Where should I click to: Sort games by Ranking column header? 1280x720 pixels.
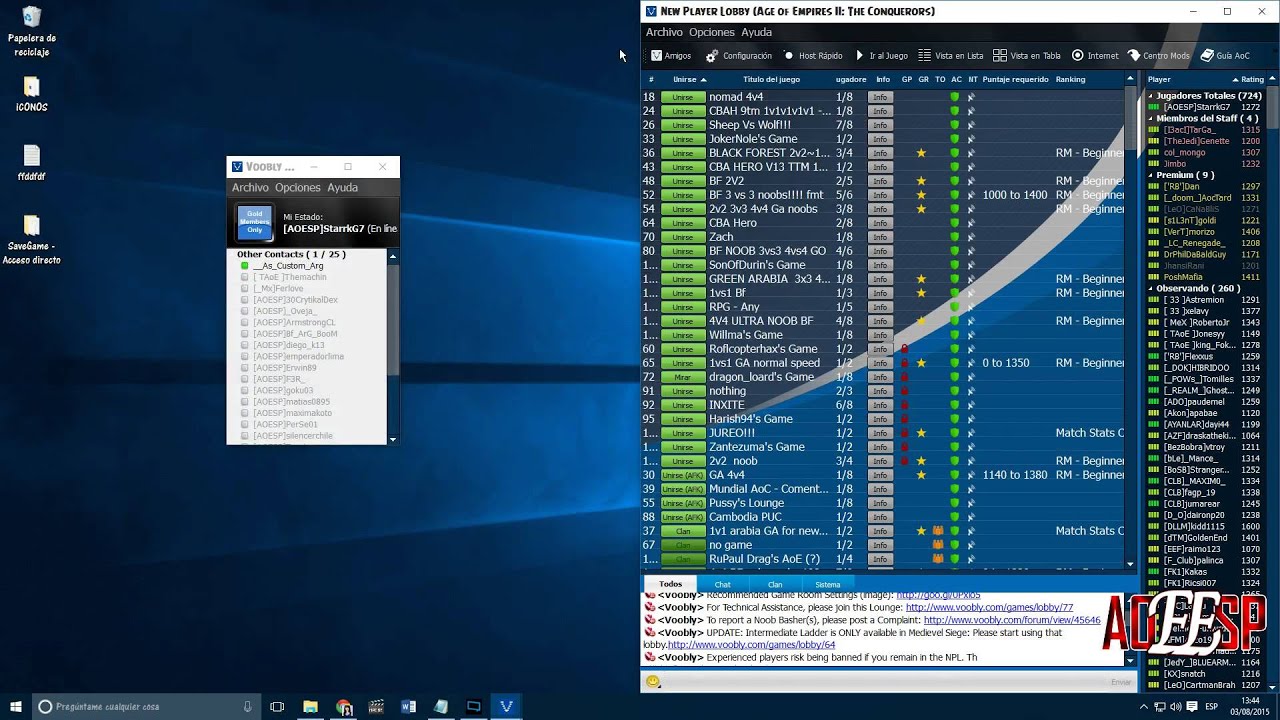coord(1070,79)
